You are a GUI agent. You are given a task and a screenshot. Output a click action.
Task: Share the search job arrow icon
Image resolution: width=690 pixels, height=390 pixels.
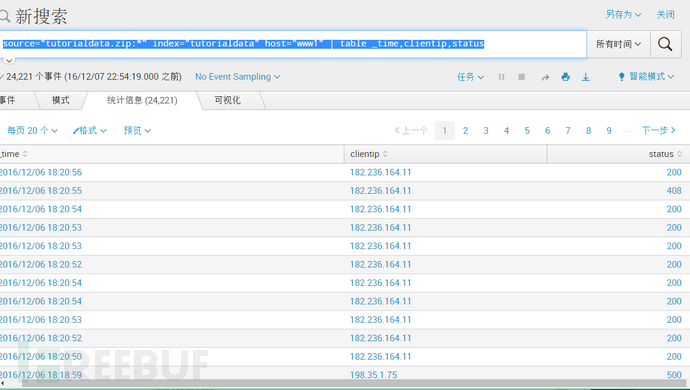coord(545,77)
